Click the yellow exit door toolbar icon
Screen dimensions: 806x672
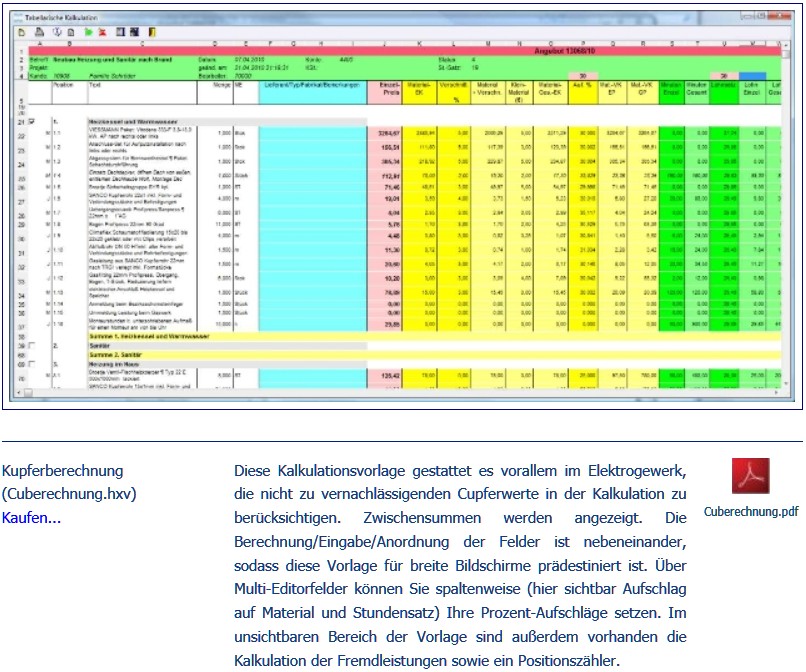click(152, 32)
